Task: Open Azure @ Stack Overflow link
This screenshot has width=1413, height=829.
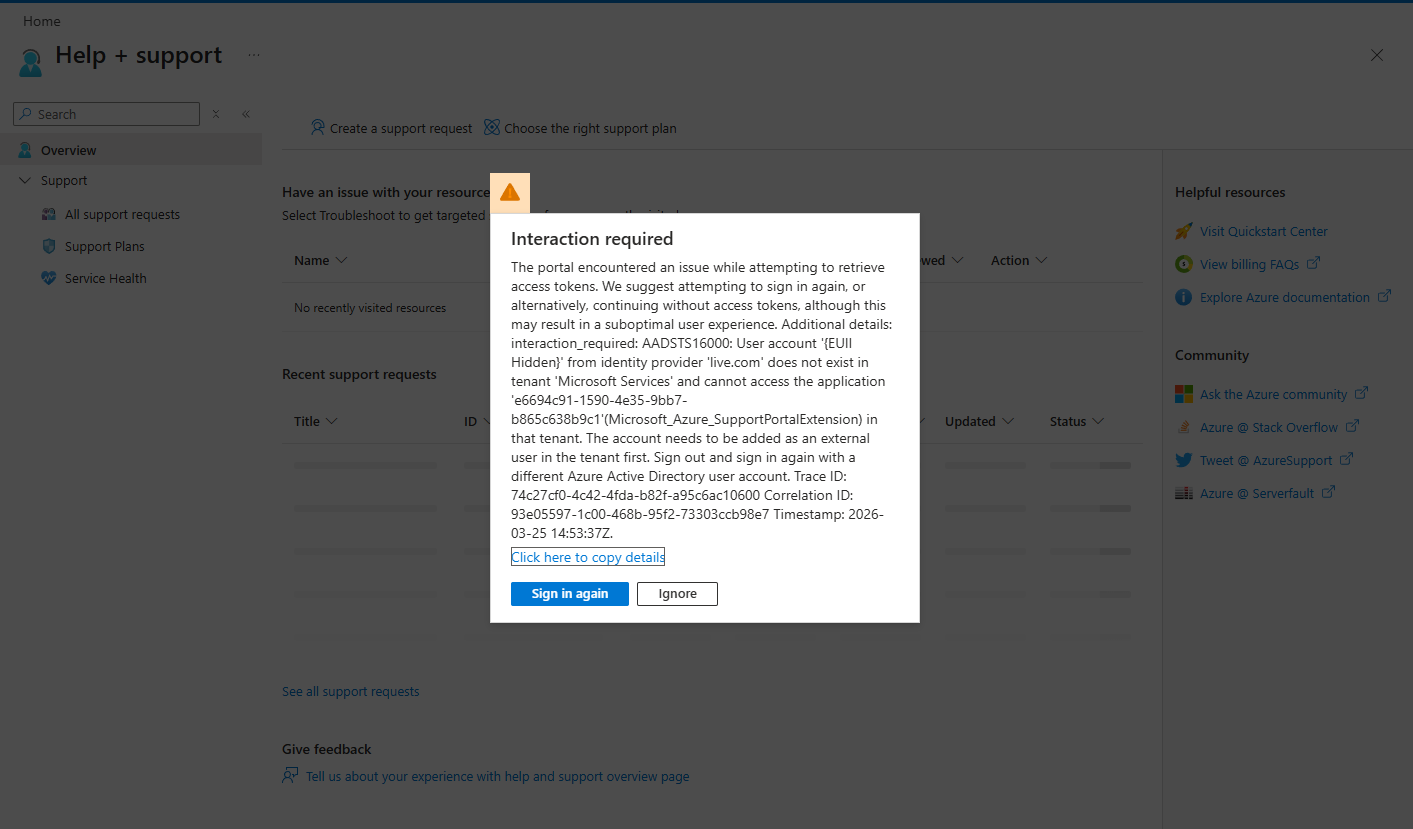Action: point(1269,427)
